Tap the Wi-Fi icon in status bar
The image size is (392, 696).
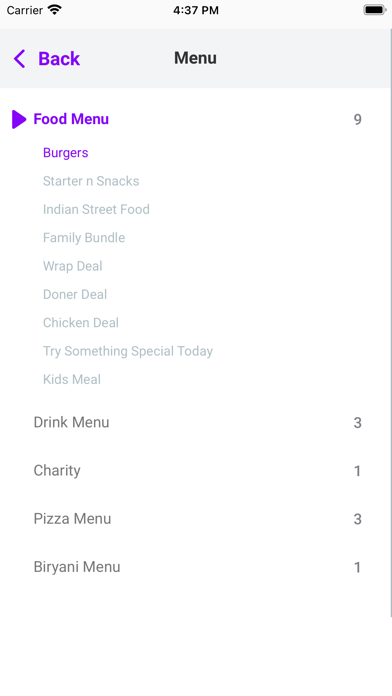click(x=55, y=10)
